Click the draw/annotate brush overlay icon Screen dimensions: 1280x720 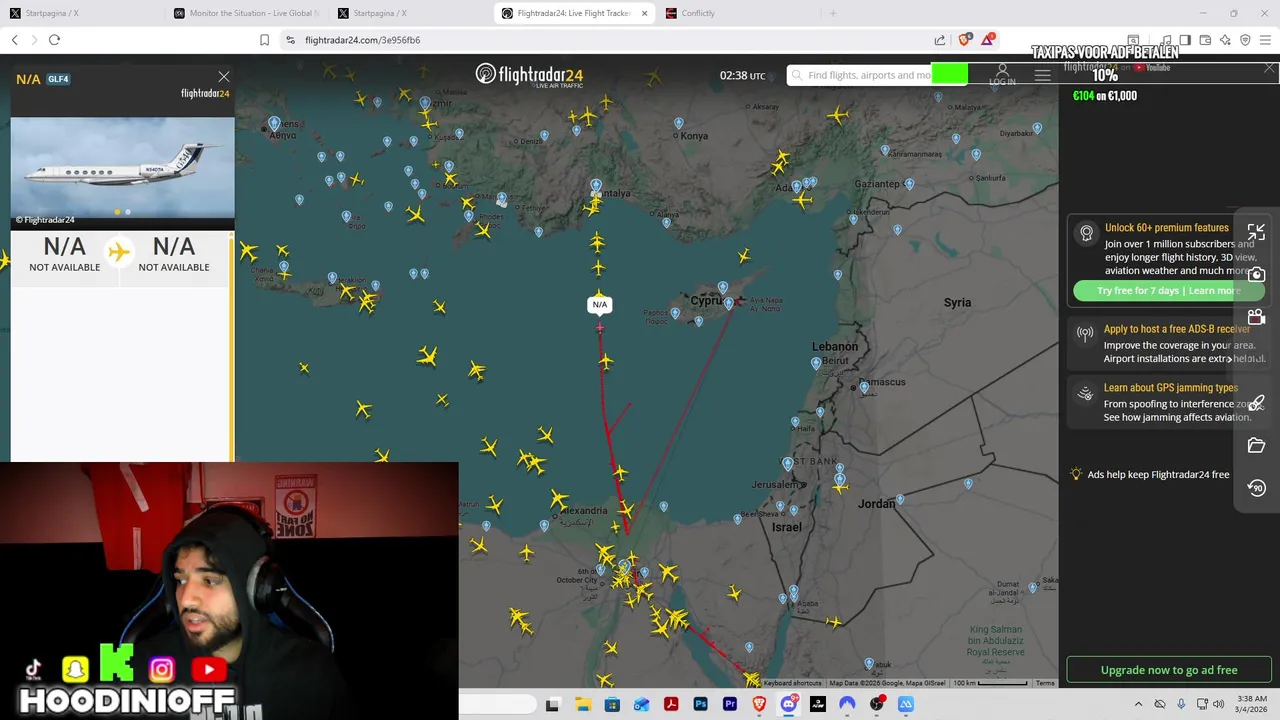pos(1256,402)
